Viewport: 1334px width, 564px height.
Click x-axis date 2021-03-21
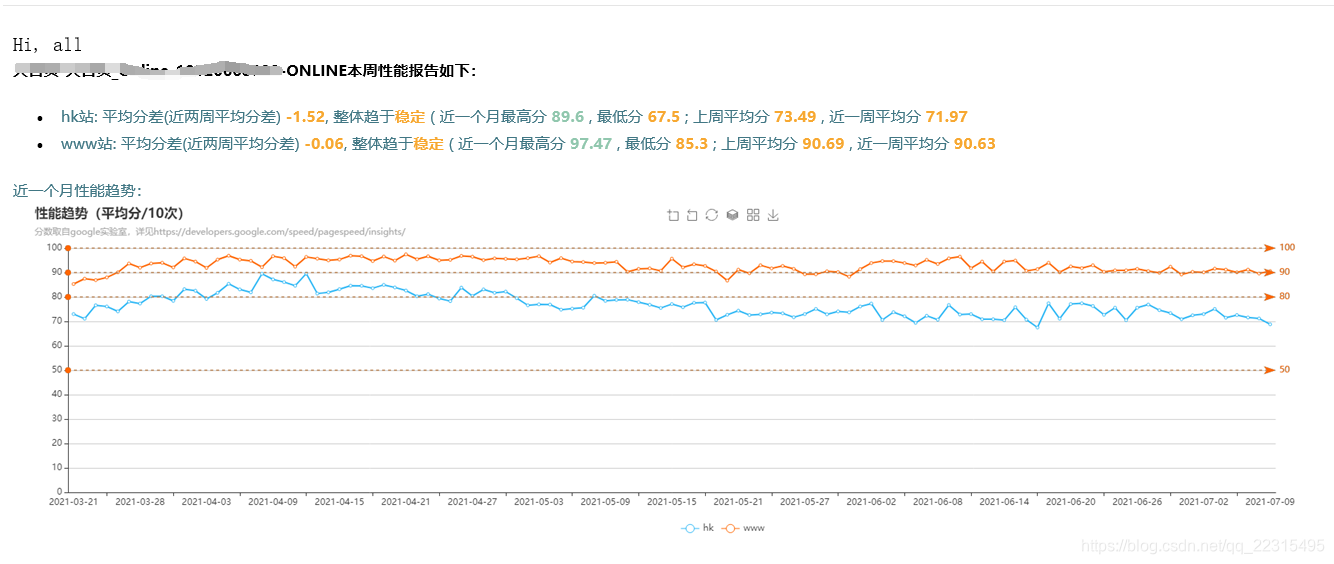tap(74, 502)
